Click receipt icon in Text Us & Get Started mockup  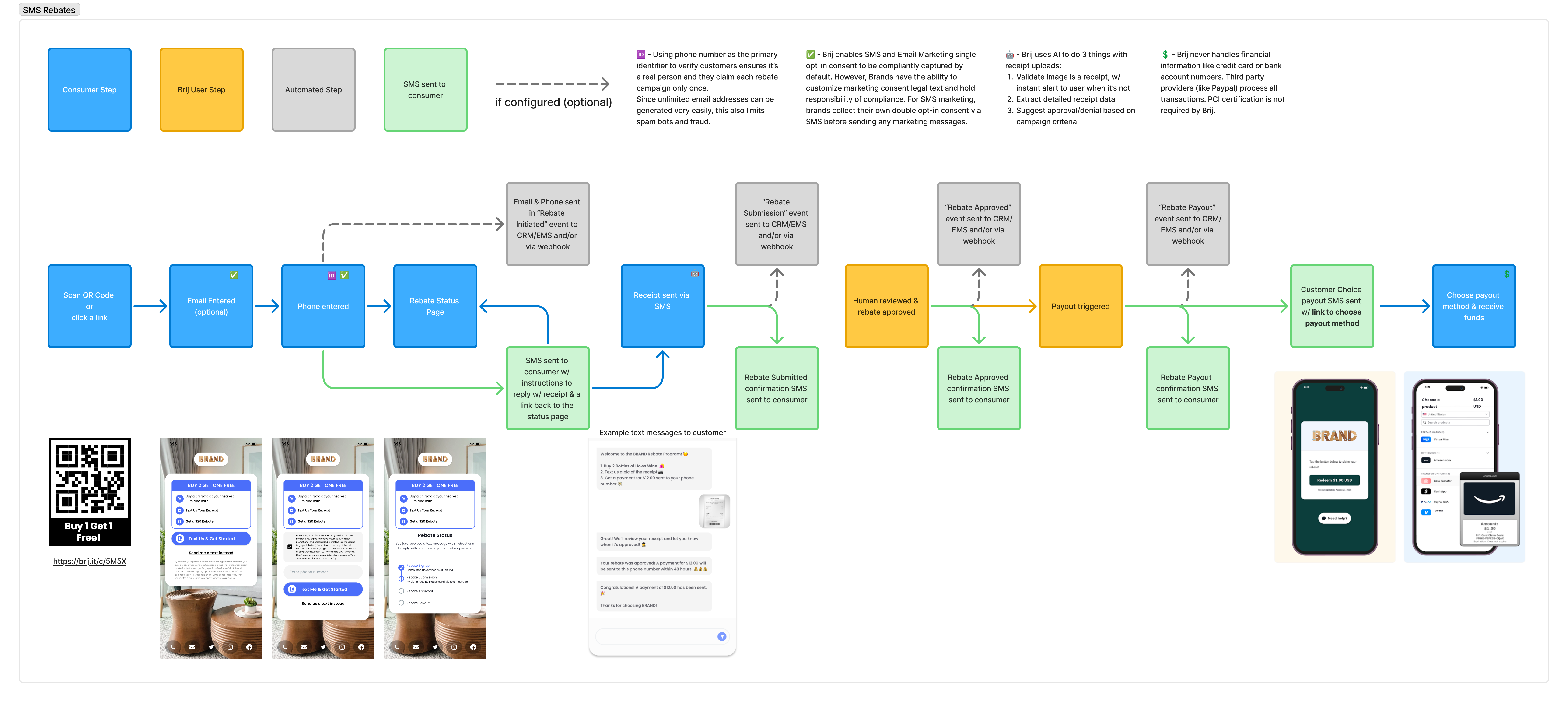click(x=180, y=510)
